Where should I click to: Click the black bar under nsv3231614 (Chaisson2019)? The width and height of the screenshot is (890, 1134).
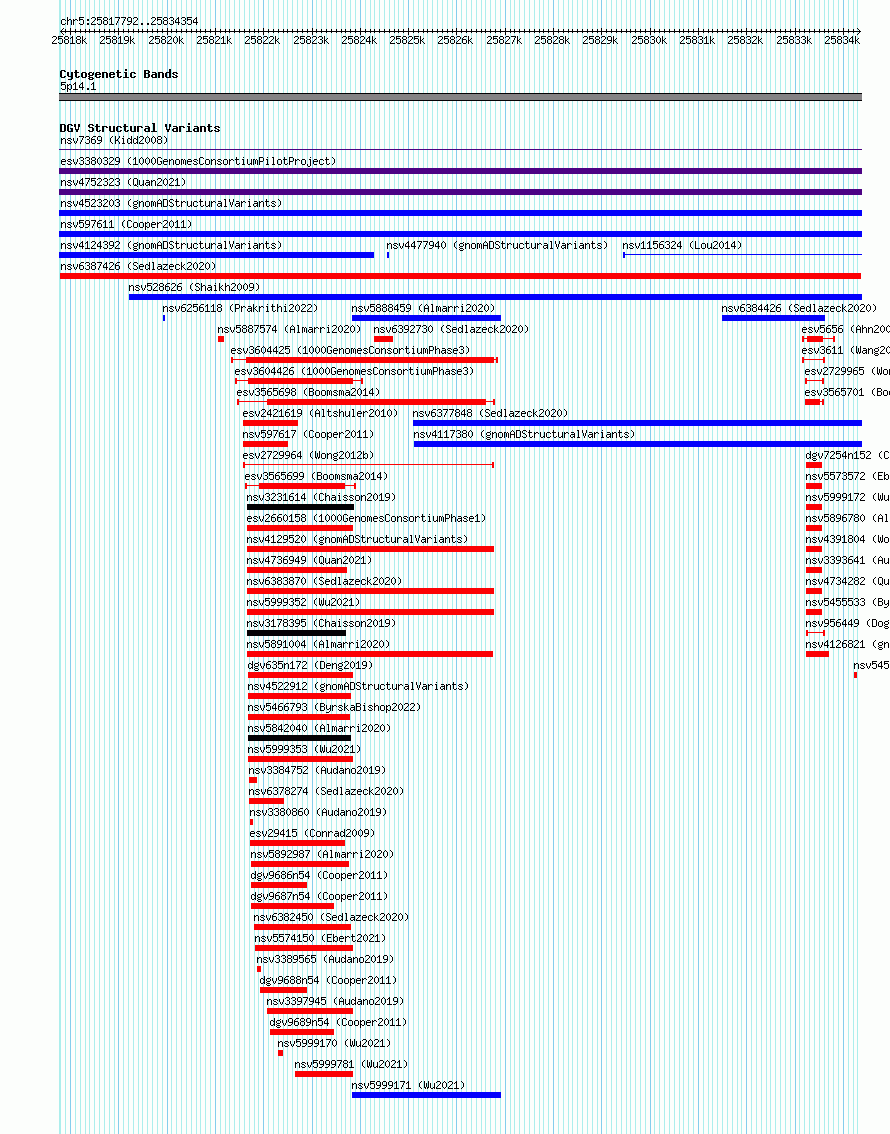pos(300,507)
